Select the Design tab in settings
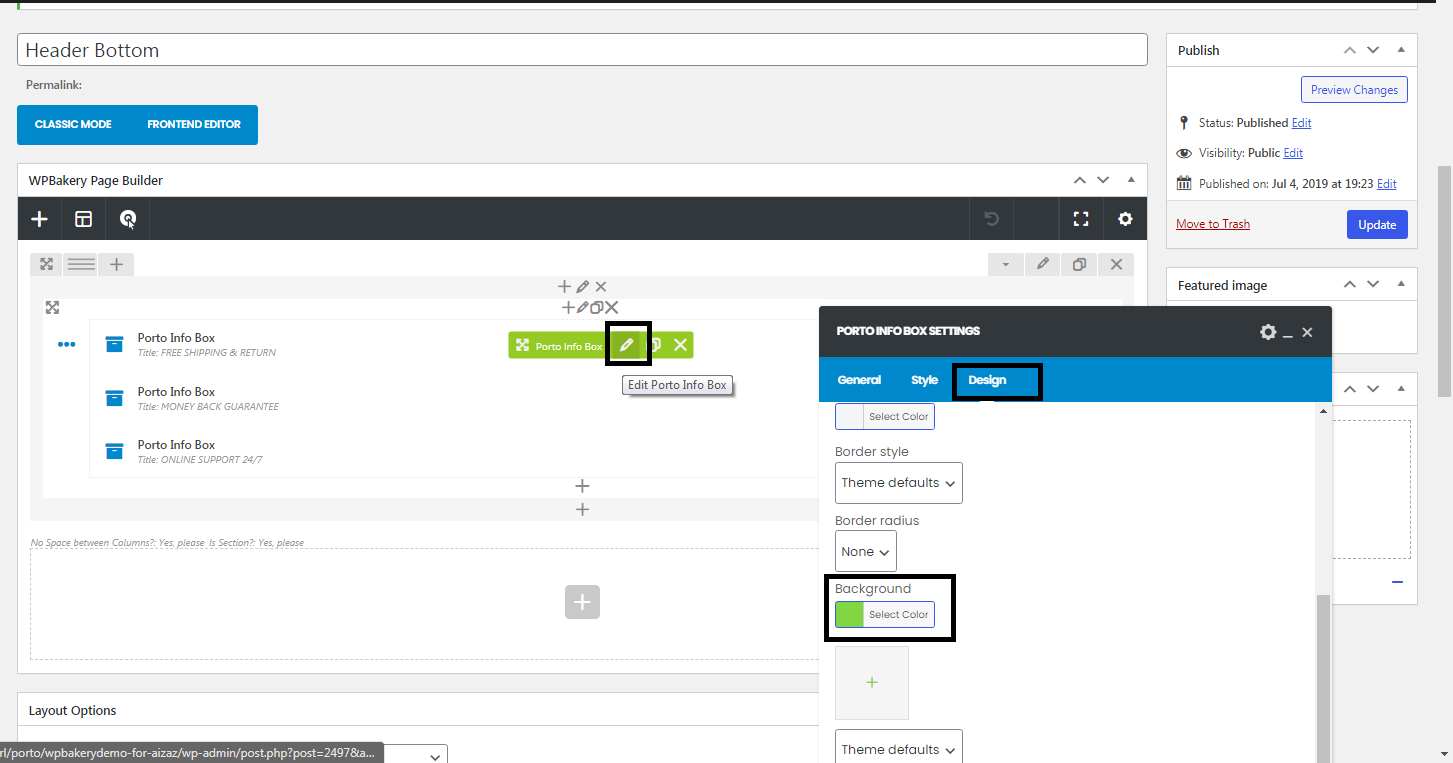Viewport: 1453px width, 763px height. click(987, 380)
